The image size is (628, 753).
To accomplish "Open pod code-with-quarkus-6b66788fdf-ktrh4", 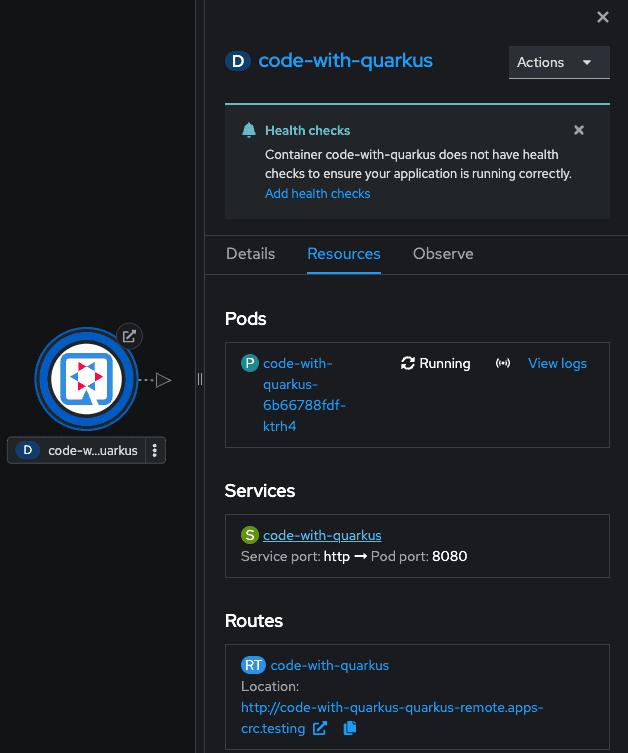I will 304,395.
